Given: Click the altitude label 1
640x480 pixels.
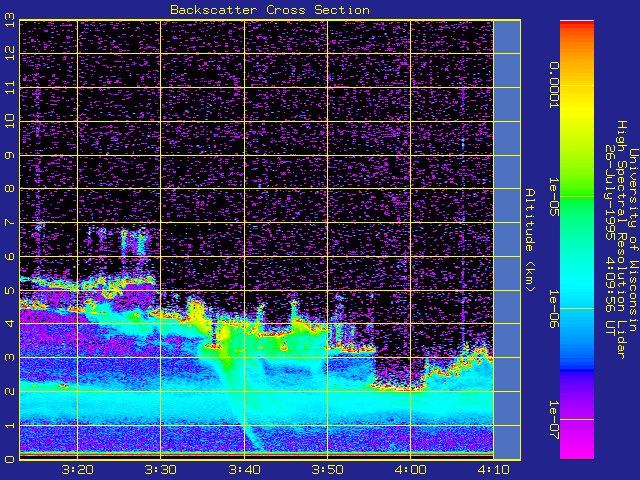Looking at the screenshot, I should point(10,425).
